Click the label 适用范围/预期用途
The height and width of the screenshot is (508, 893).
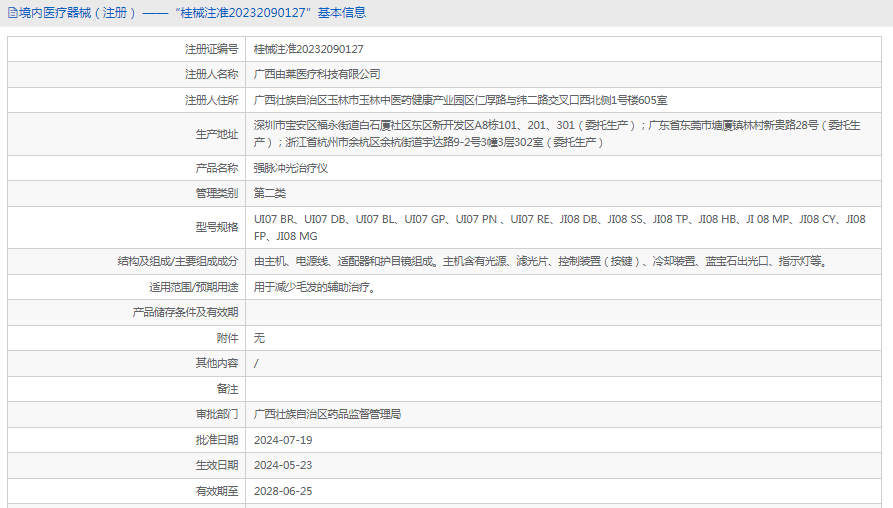[194, 287]
